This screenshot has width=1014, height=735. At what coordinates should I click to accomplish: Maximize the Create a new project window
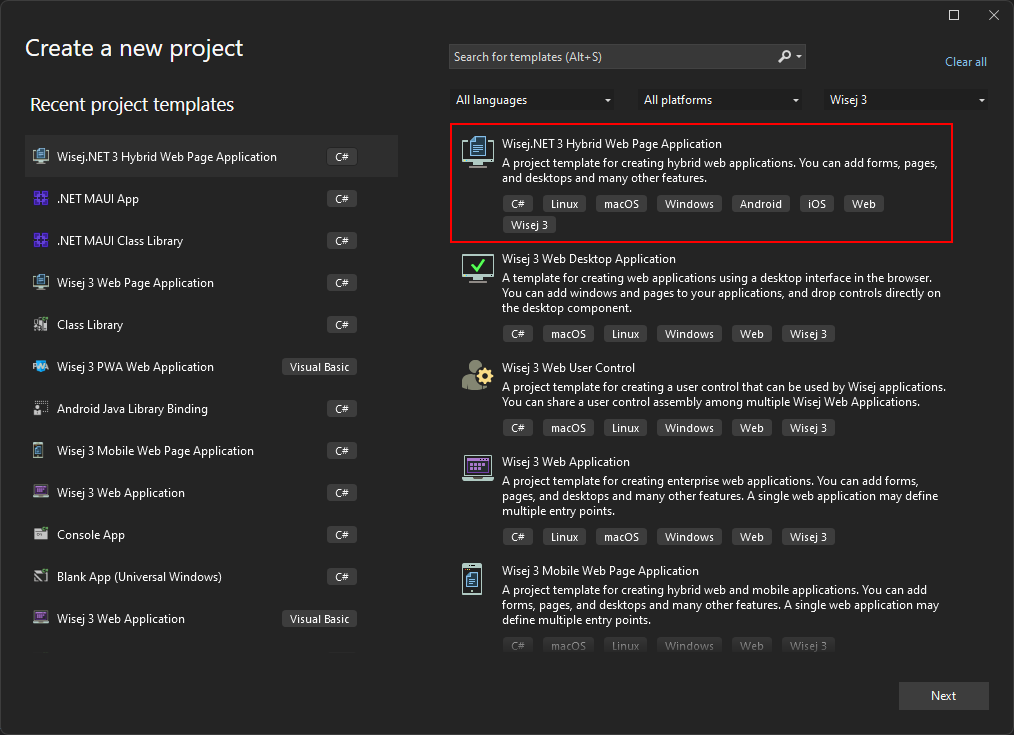[954, 15]
